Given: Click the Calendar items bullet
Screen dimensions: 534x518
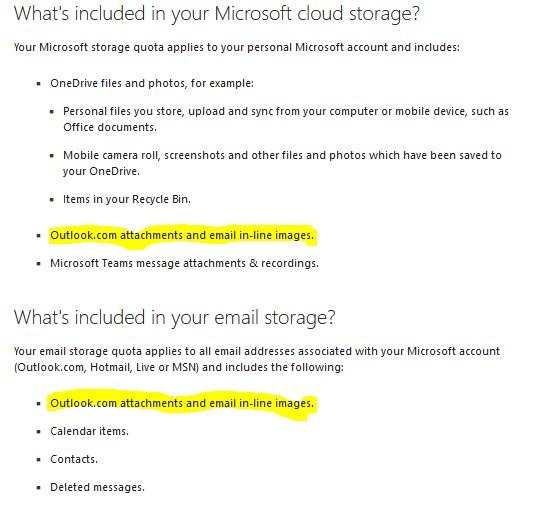Looking at the screenshot, I should point(89,431).
